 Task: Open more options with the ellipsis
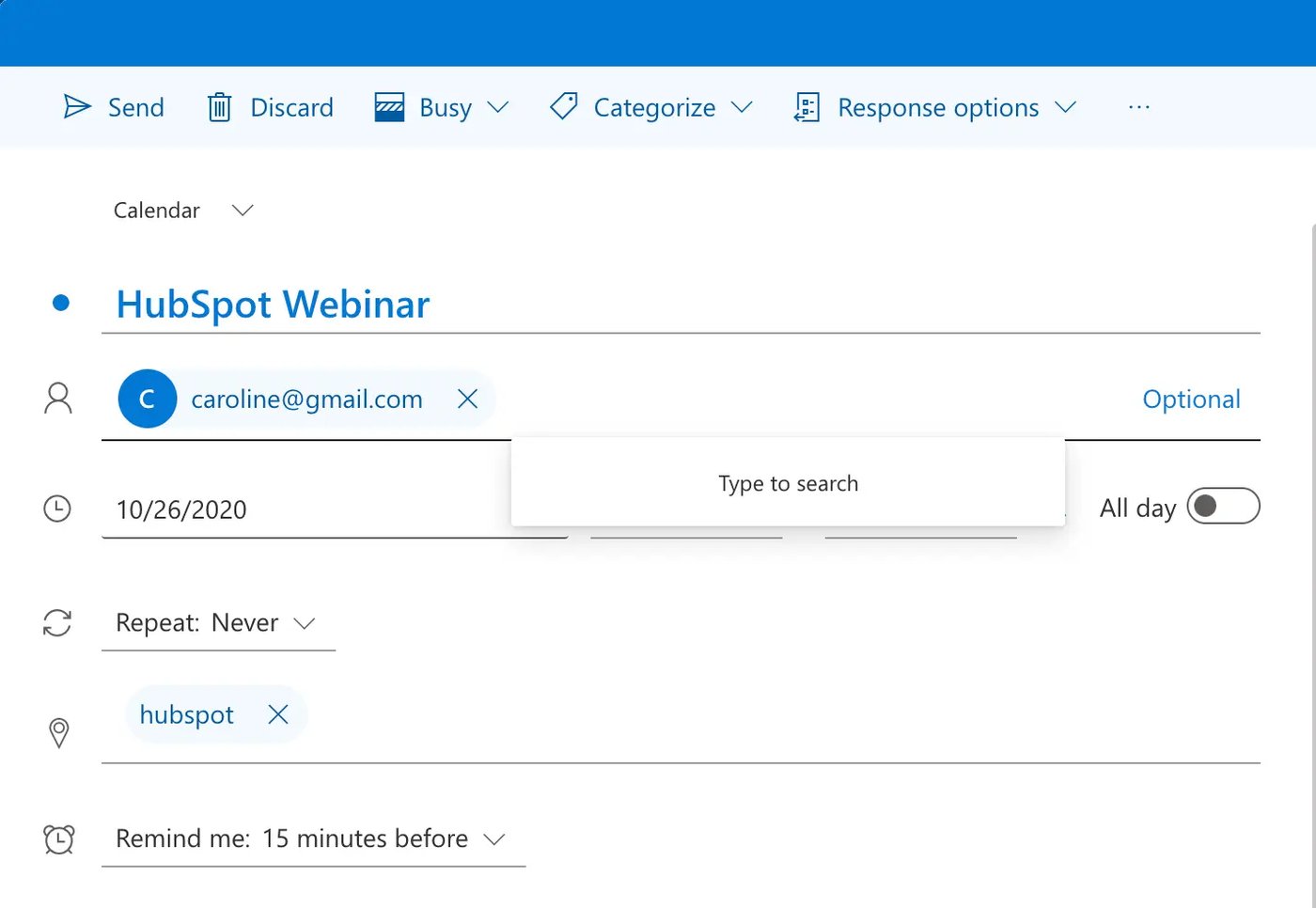(x=1138, y=106)
